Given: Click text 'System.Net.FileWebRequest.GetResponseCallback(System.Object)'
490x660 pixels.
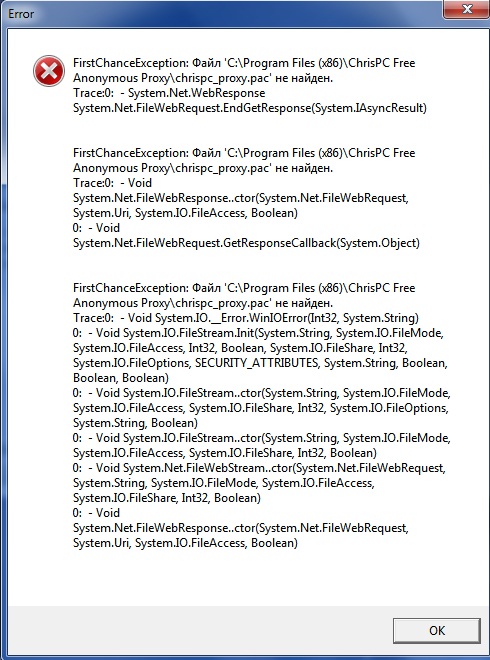Looking at the screenshot, I should pos(246,243).
